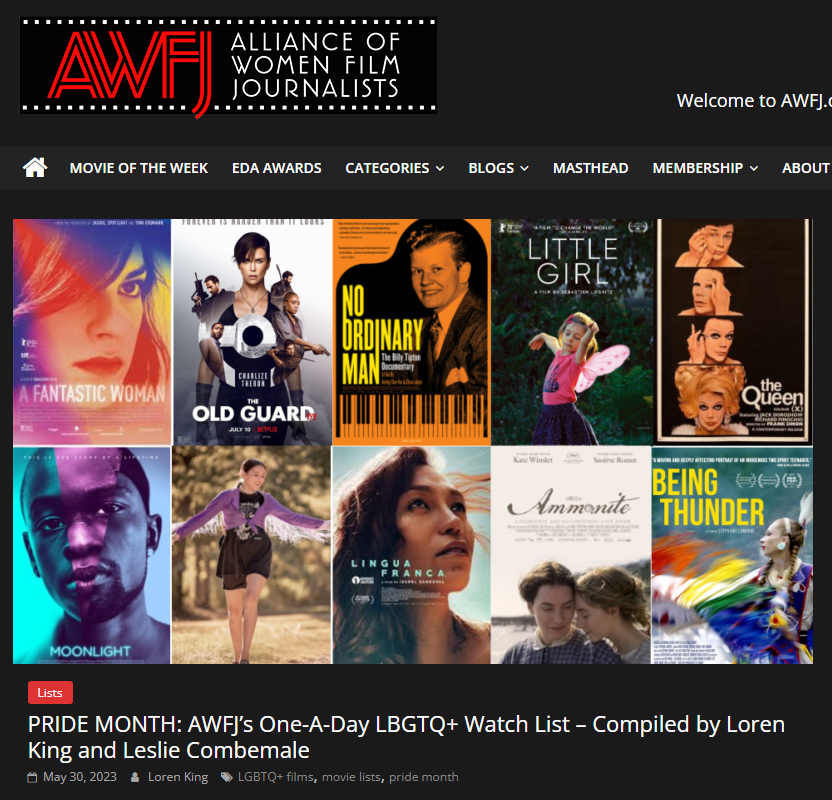Open the LGBTQ+ films tag
Screen dimensions: 832x800
tap(275, 777)
